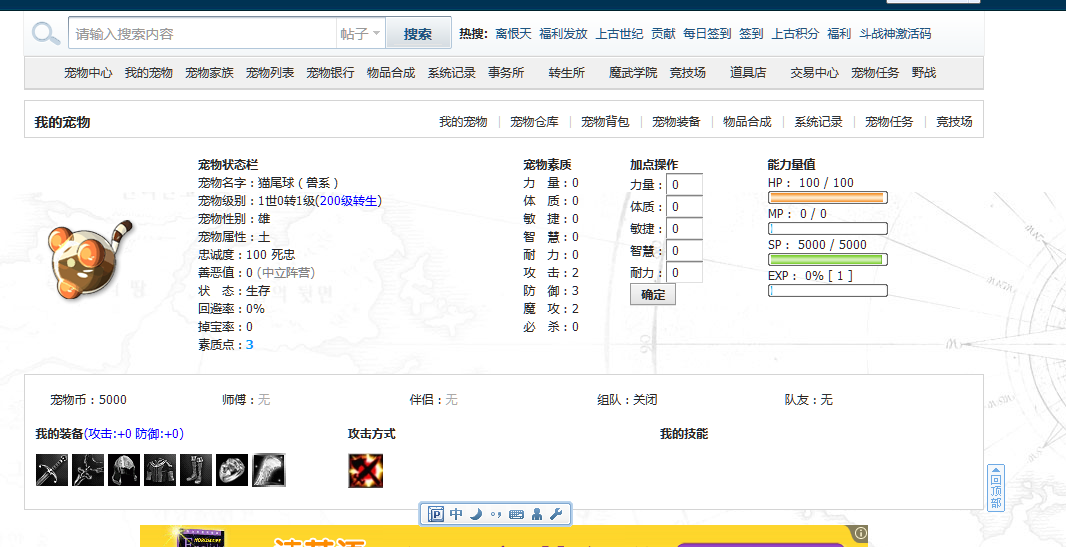Viewport: 1066px width, 547px height.
Task: Click the green SP progress bar
Action: point(827,260)
